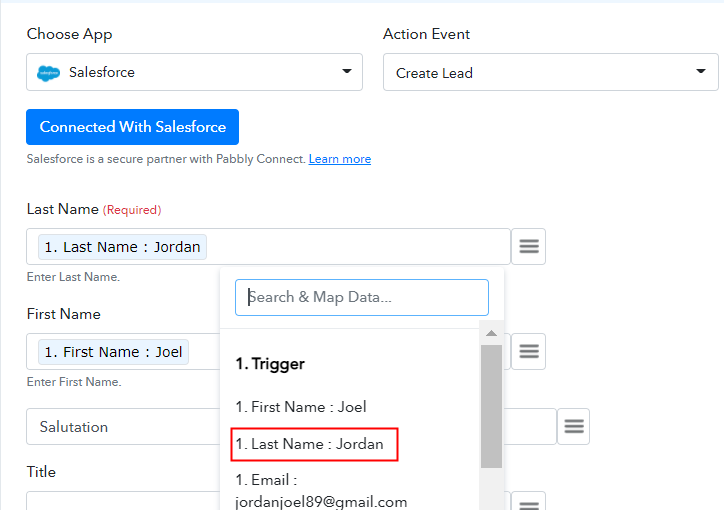724x510 pixels.
Task: Click the map data list scrollbar thumb
Action: click(491, 407)
